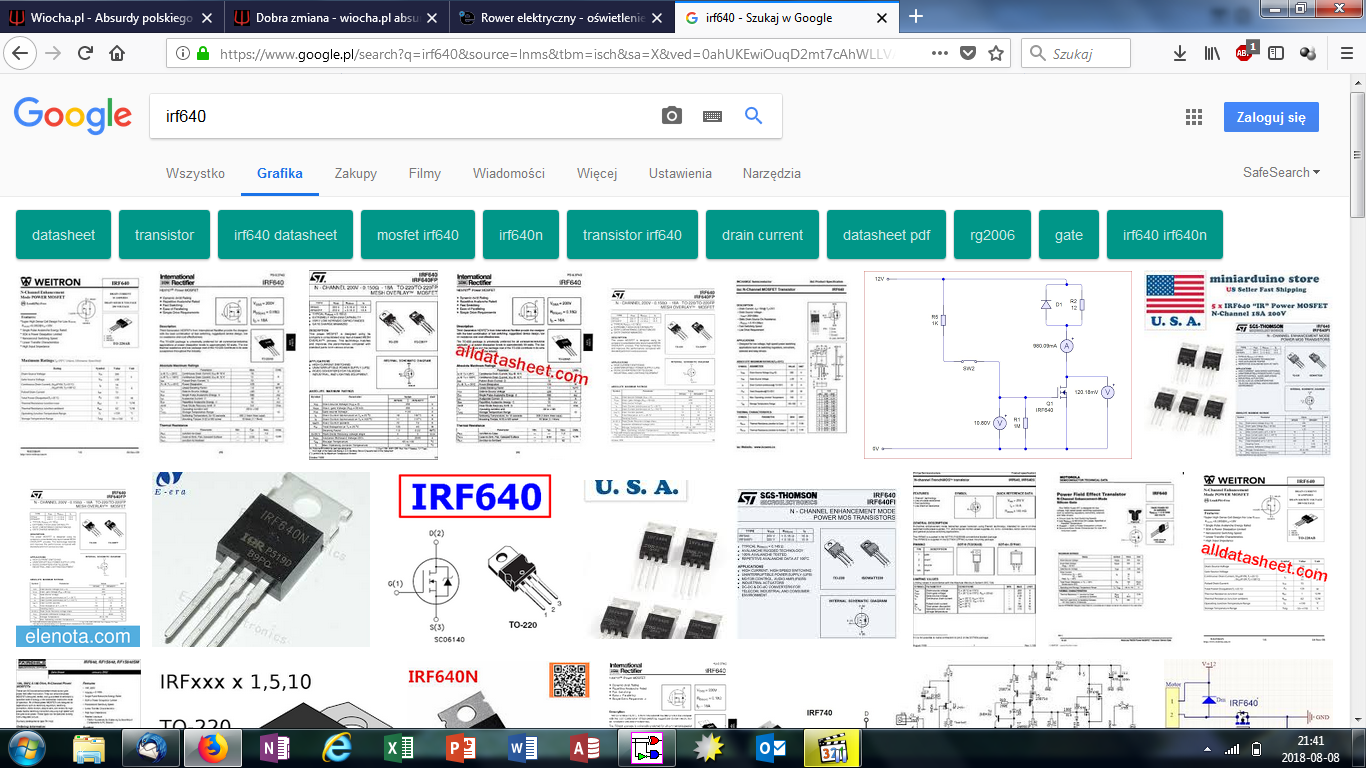Viewport: 1366px width, 768px height.
Task: Open the Firefox downloads panel
Action: click(x=1181, y=54)
